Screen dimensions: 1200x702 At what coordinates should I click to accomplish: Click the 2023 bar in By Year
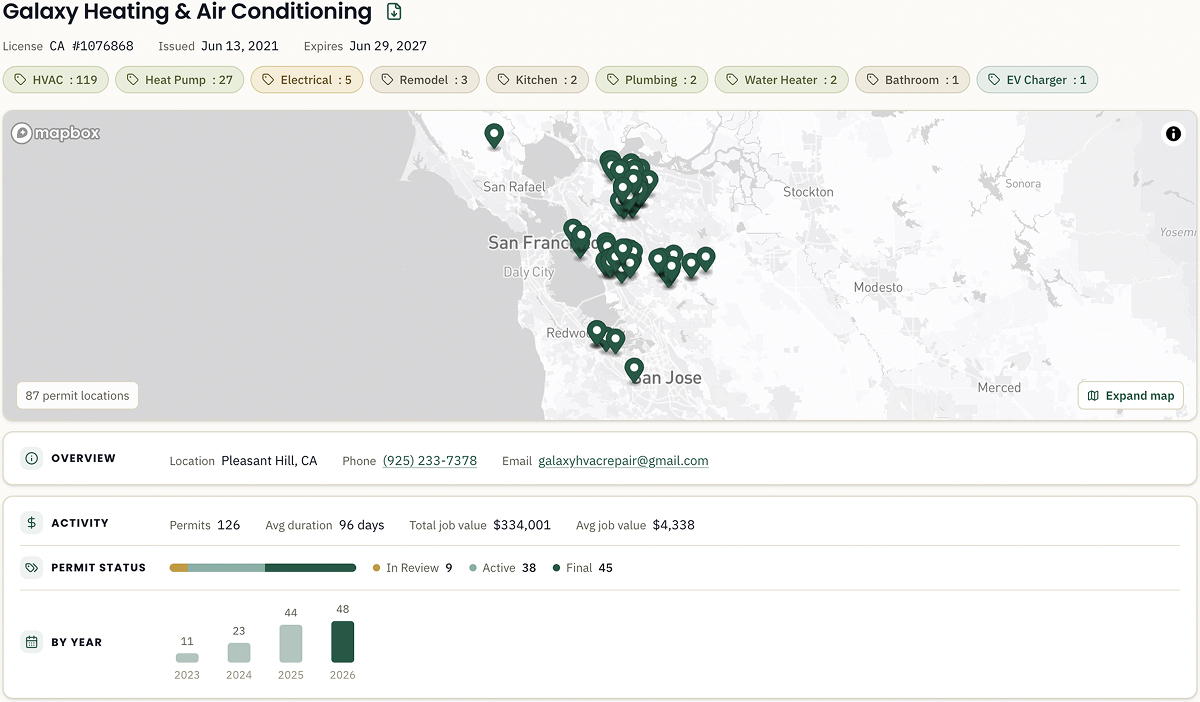(187, 658)
